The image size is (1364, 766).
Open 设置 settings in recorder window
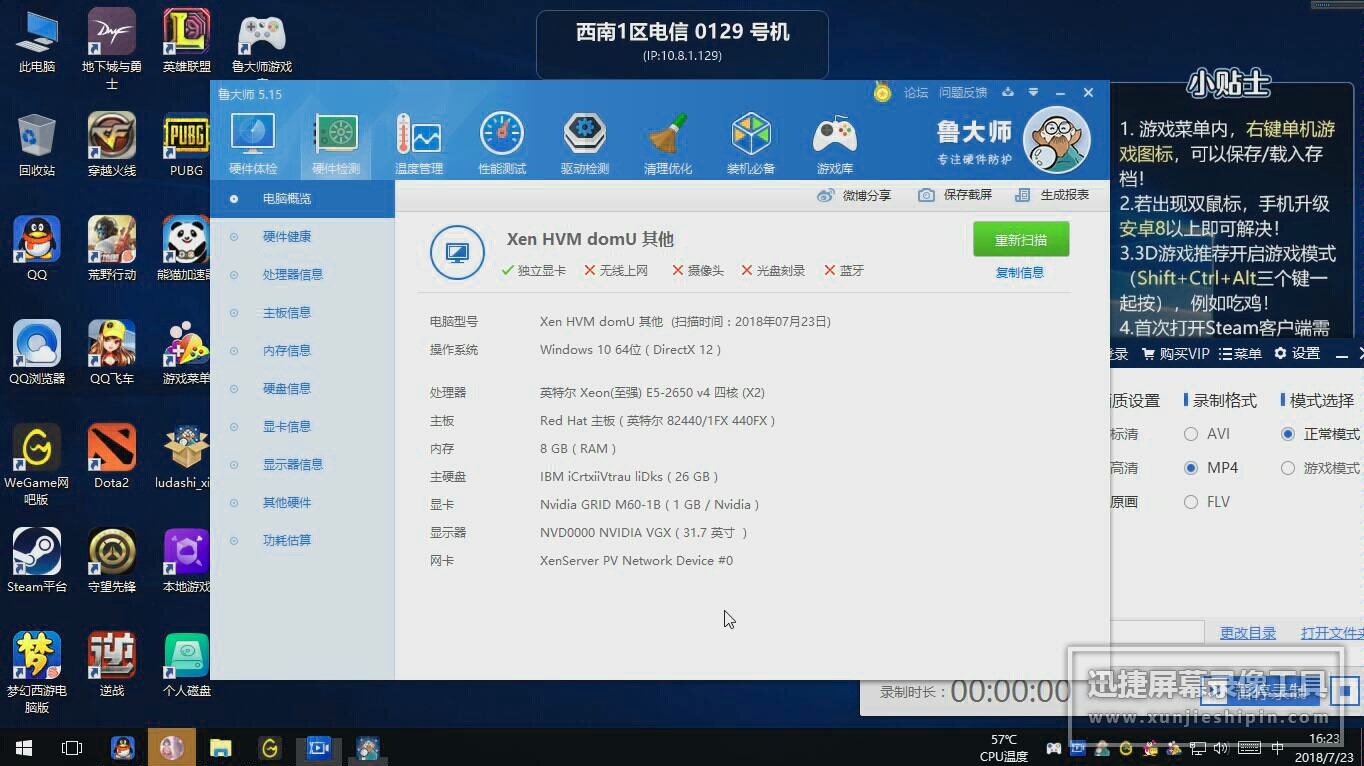click(1297, 354)
